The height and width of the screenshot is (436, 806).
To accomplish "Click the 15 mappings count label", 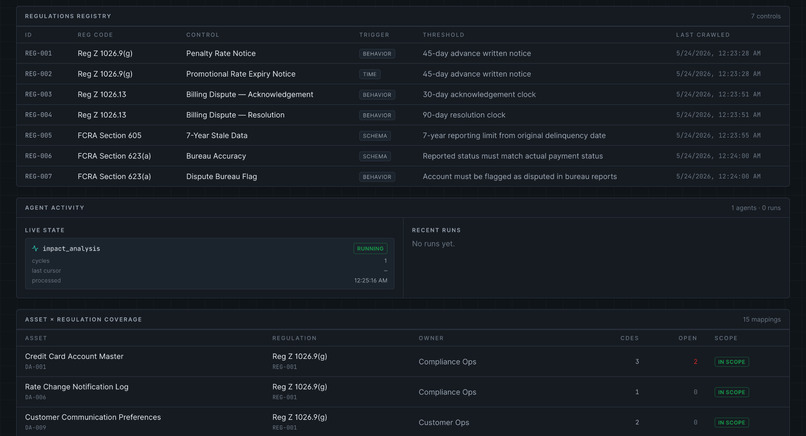I will [761, 320].
